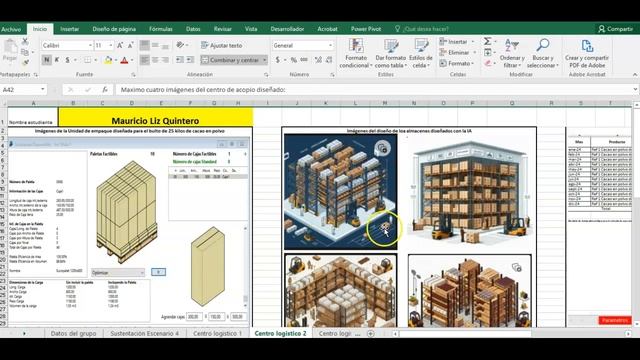640x360 pixels.
Task: Open the Datos del grupo sheet tab
Action: 73,333
